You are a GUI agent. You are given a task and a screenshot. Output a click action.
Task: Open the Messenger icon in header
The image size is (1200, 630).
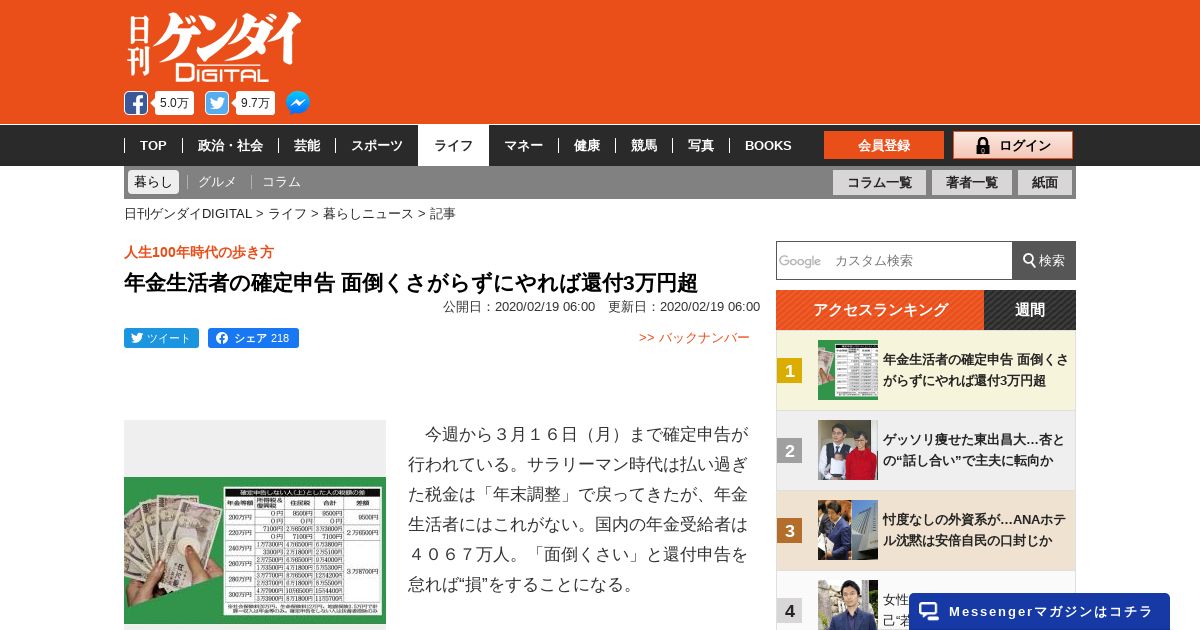pyautogui.click(x=298, y=103)
